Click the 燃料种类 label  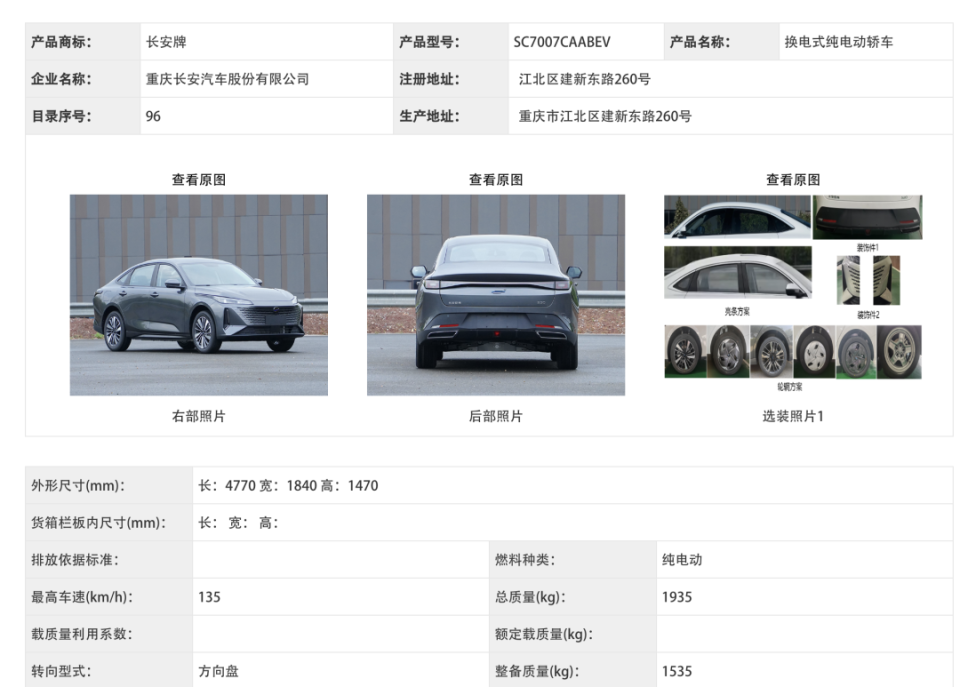(525, 560)
